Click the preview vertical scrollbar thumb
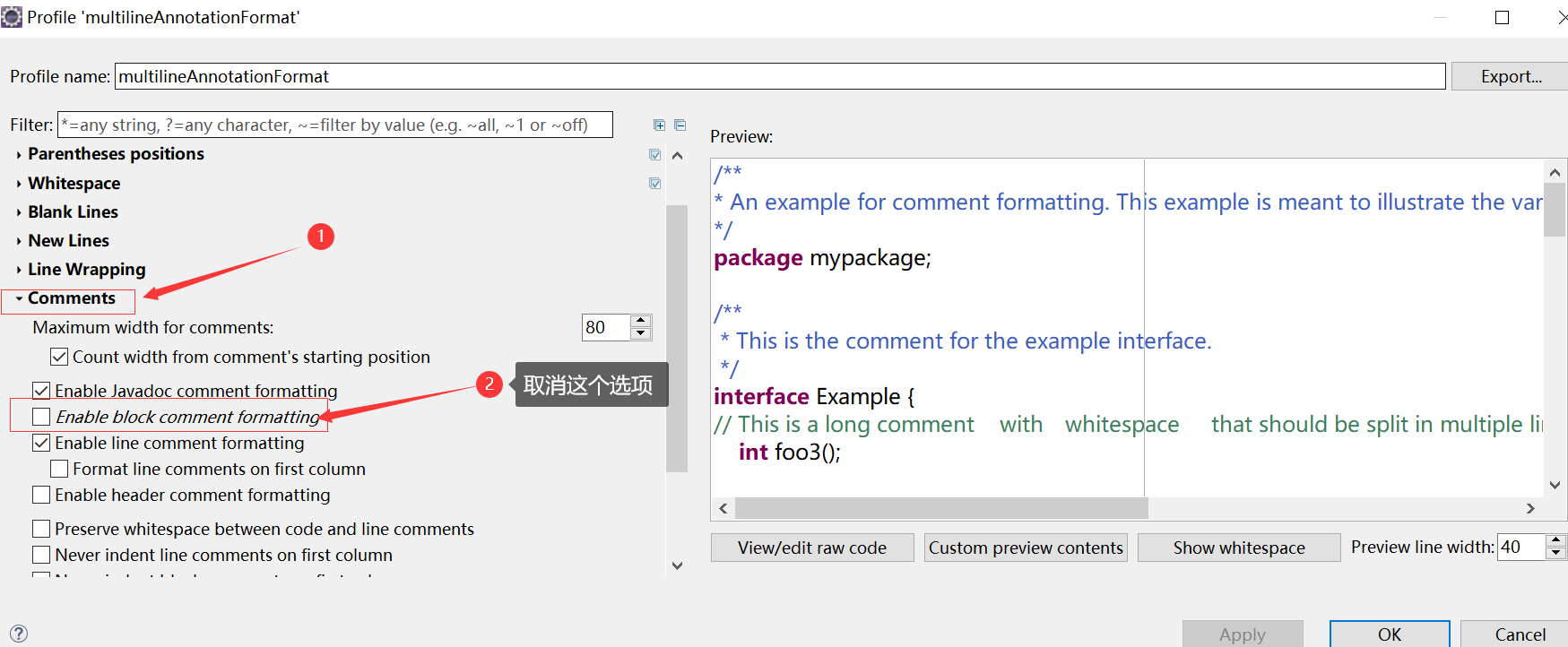 1555,210
